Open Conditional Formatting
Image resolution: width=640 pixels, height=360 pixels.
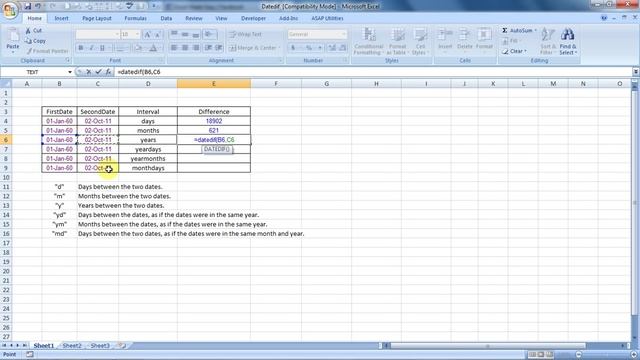pos(369,41)
